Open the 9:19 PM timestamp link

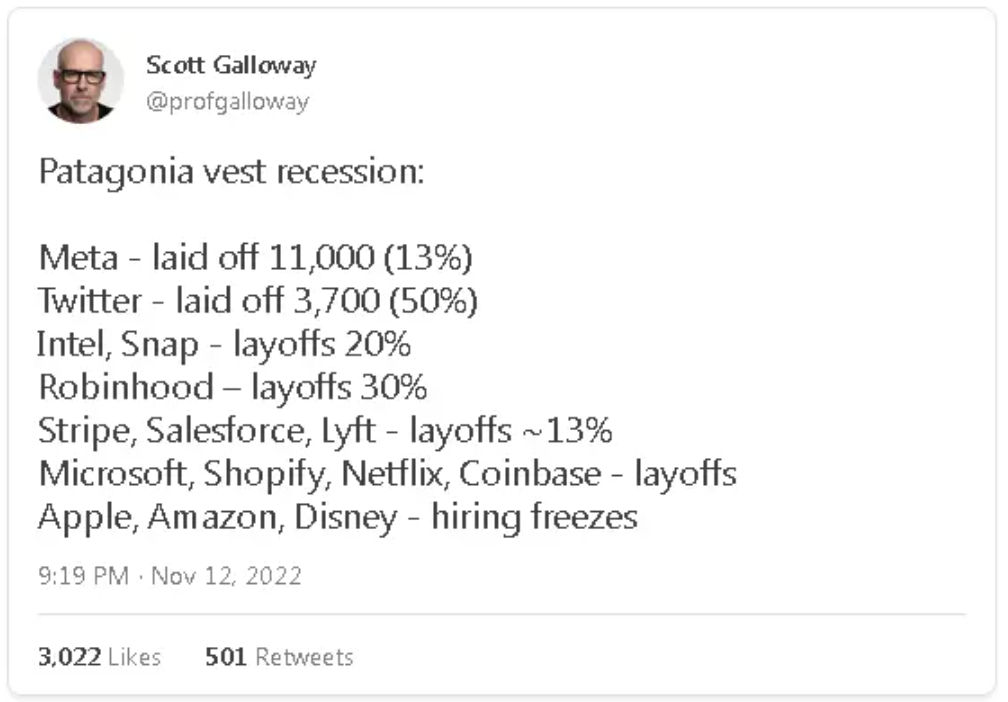point(84,576)
